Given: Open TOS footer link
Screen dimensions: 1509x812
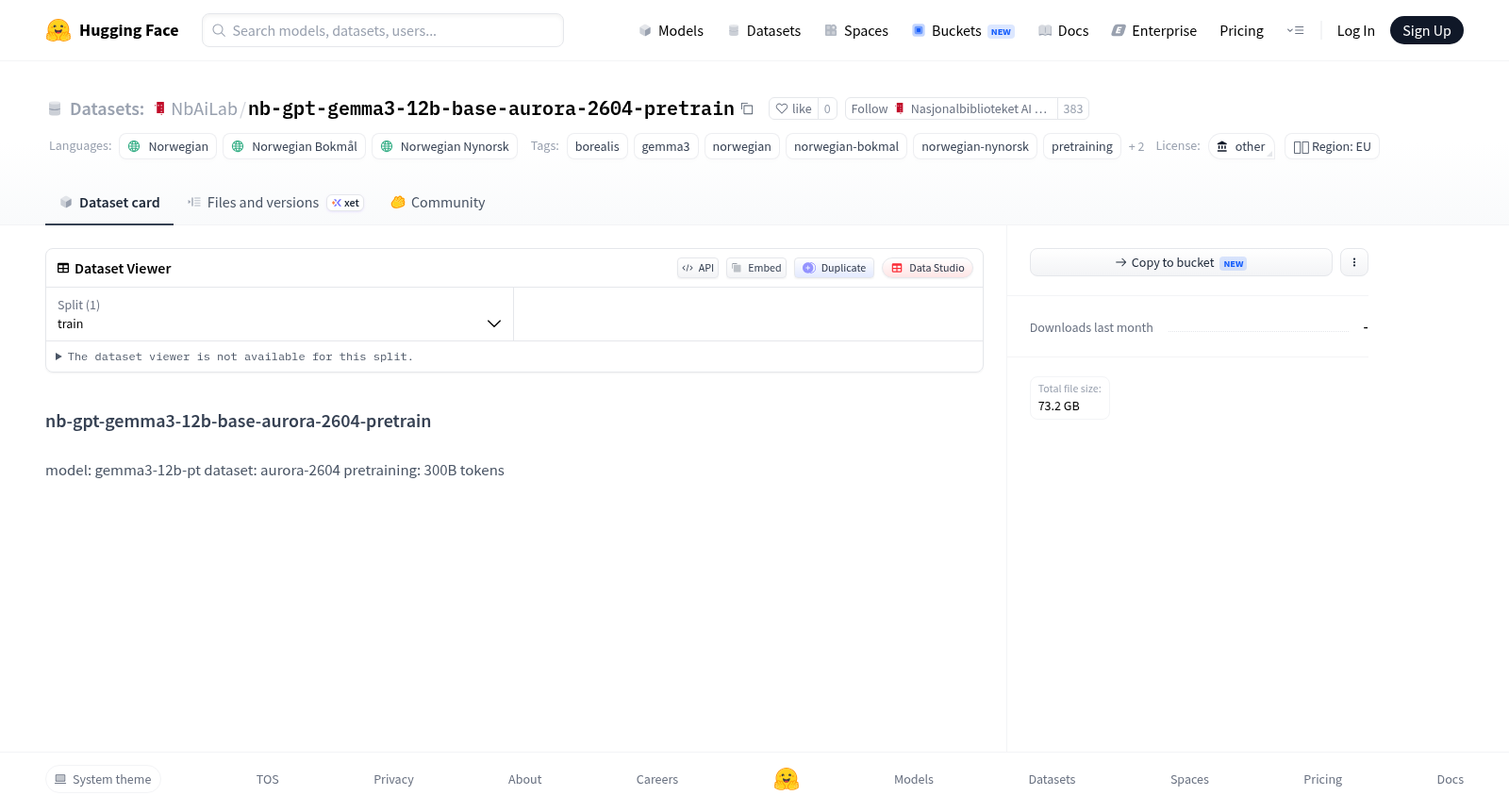Looking at the screenshot, I should (268, 779).
